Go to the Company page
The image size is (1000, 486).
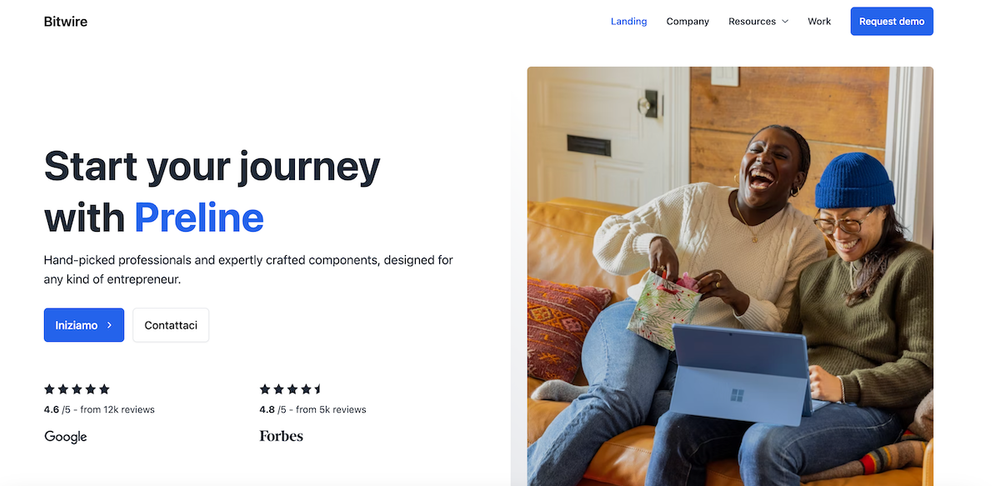point(688,22)
